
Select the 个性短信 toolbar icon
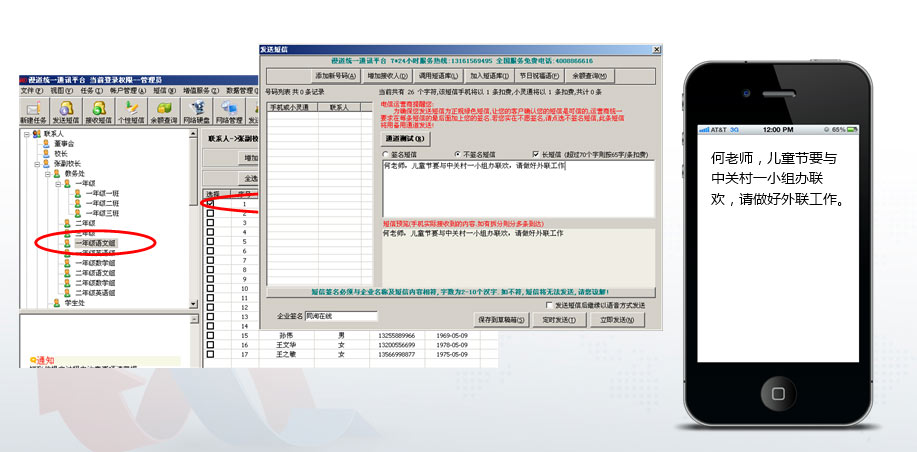(132, 111)
